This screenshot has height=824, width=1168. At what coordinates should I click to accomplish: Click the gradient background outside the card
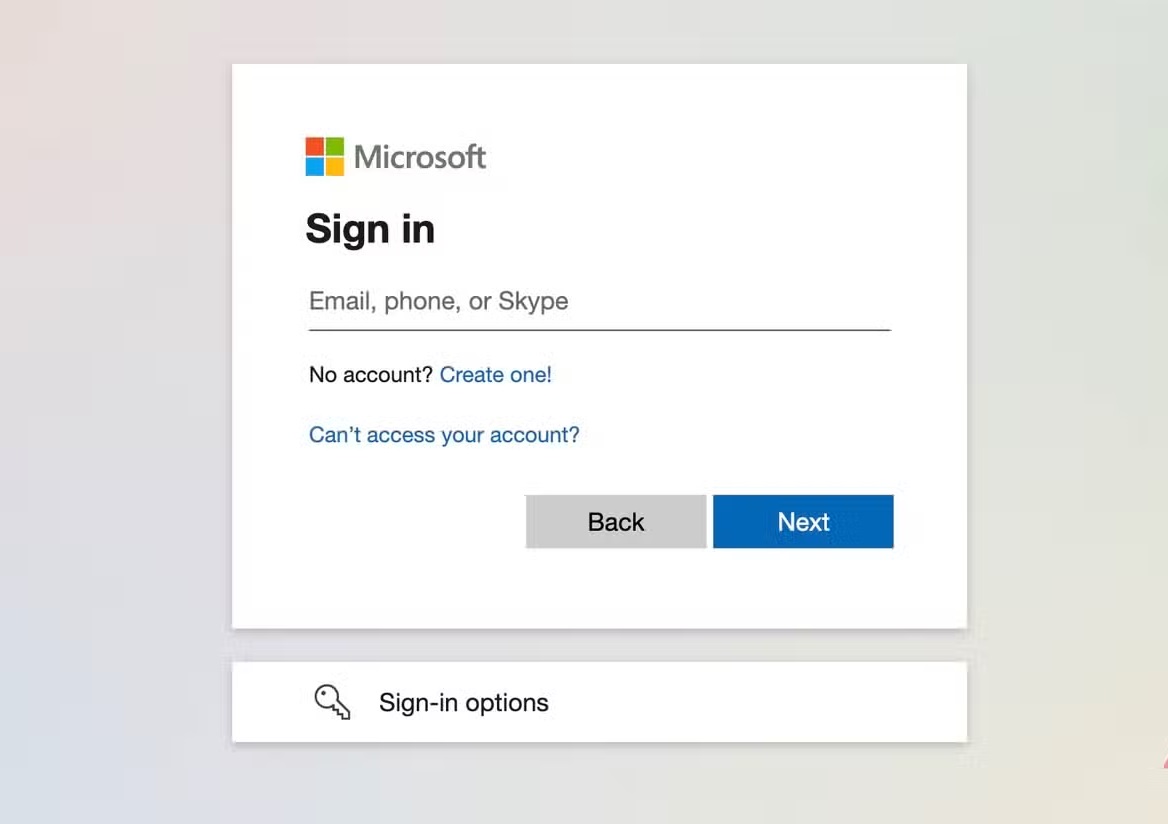(x=112, y=410)
